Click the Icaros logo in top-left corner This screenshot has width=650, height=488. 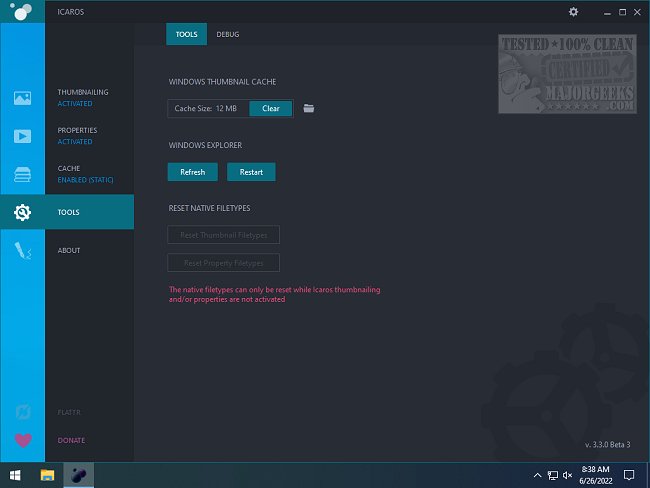21,11
